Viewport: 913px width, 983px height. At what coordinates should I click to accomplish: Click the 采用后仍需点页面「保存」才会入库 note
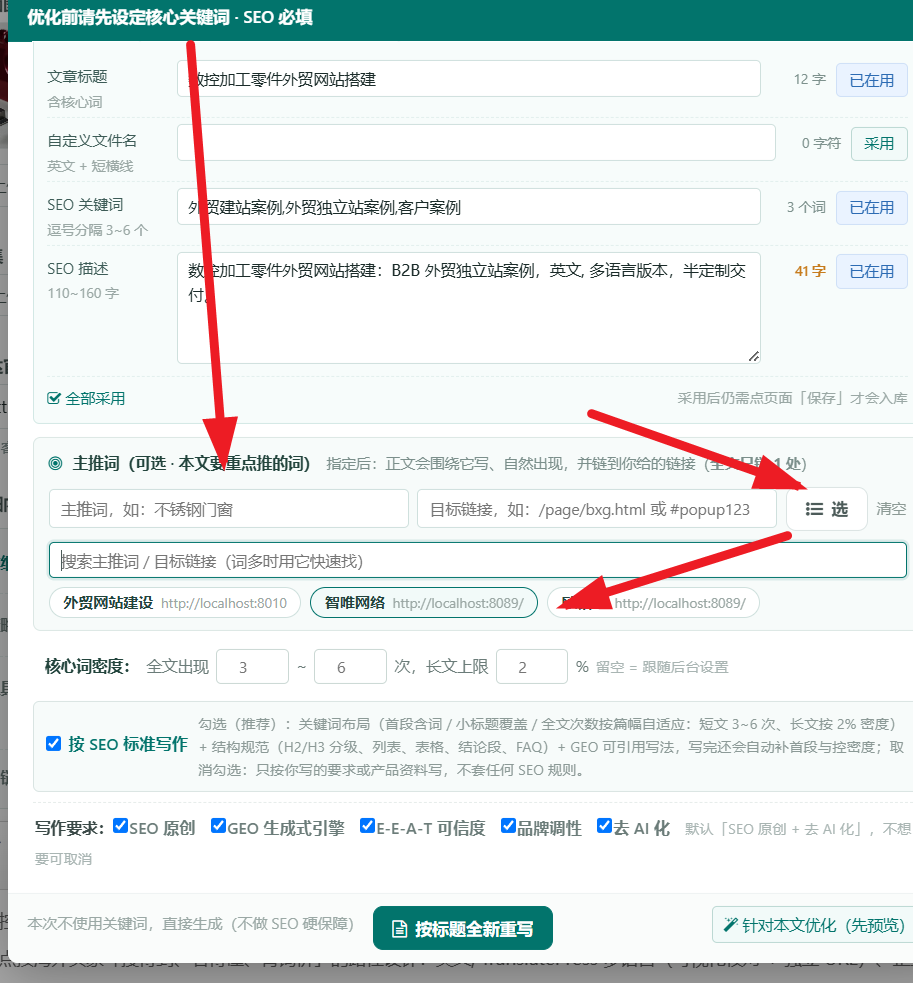(792, 398)
